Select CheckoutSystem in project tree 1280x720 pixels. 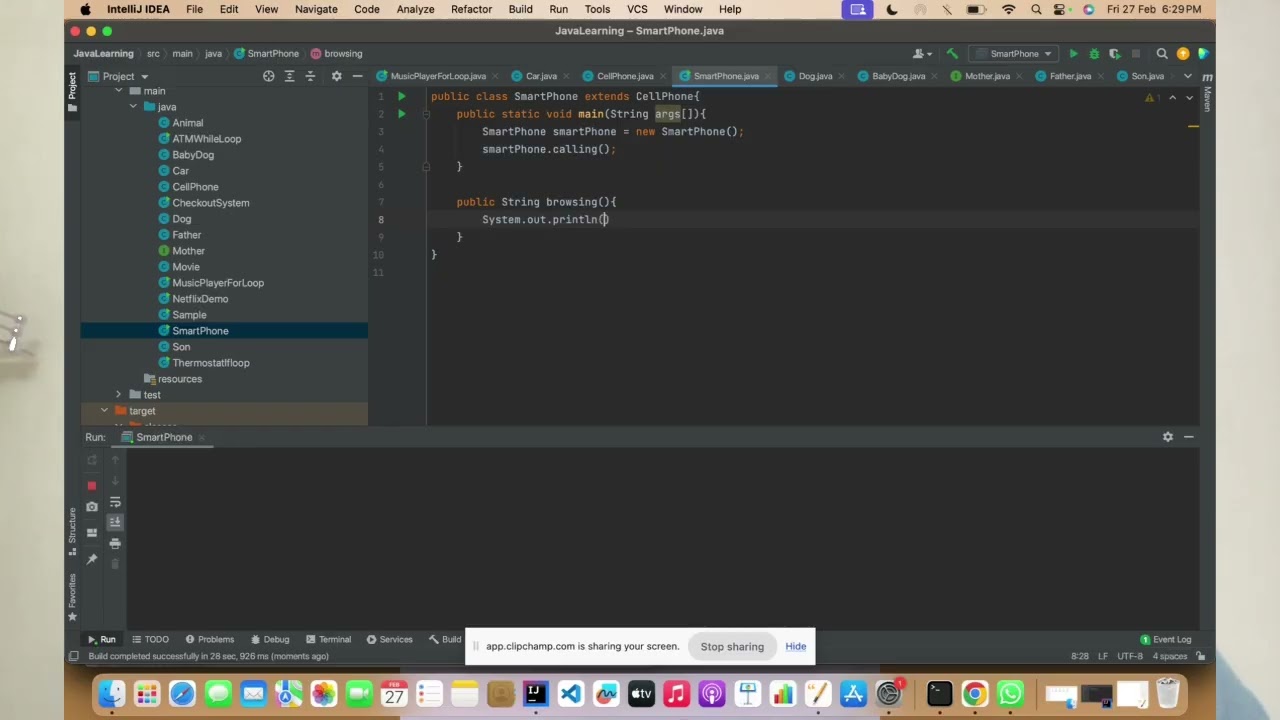(x=211, y=203)
